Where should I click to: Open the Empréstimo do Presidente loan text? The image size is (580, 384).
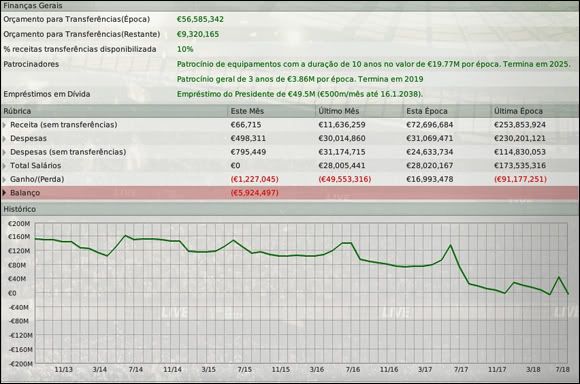(300, 94)
